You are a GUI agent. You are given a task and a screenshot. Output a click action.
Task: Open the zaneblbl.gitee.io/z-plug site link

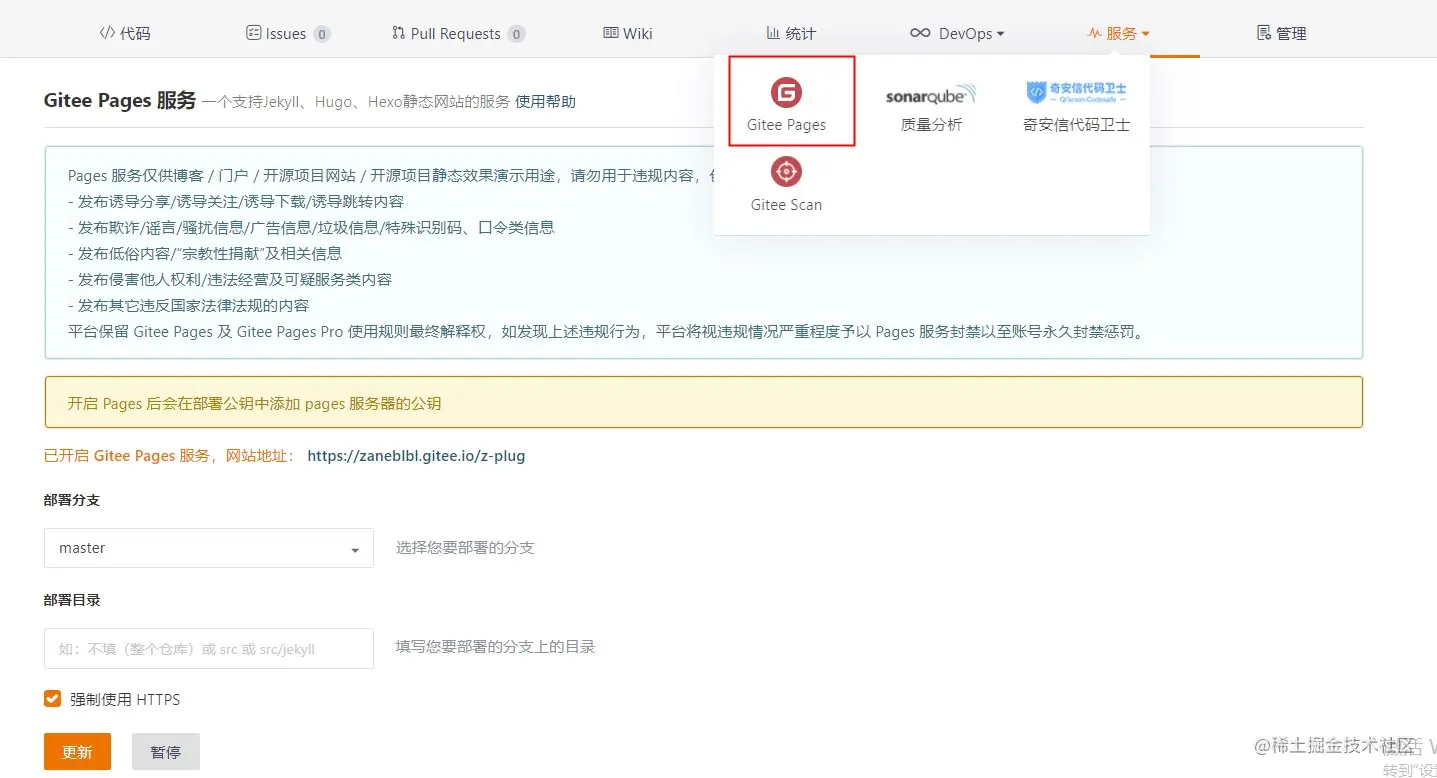coord(416,455)
